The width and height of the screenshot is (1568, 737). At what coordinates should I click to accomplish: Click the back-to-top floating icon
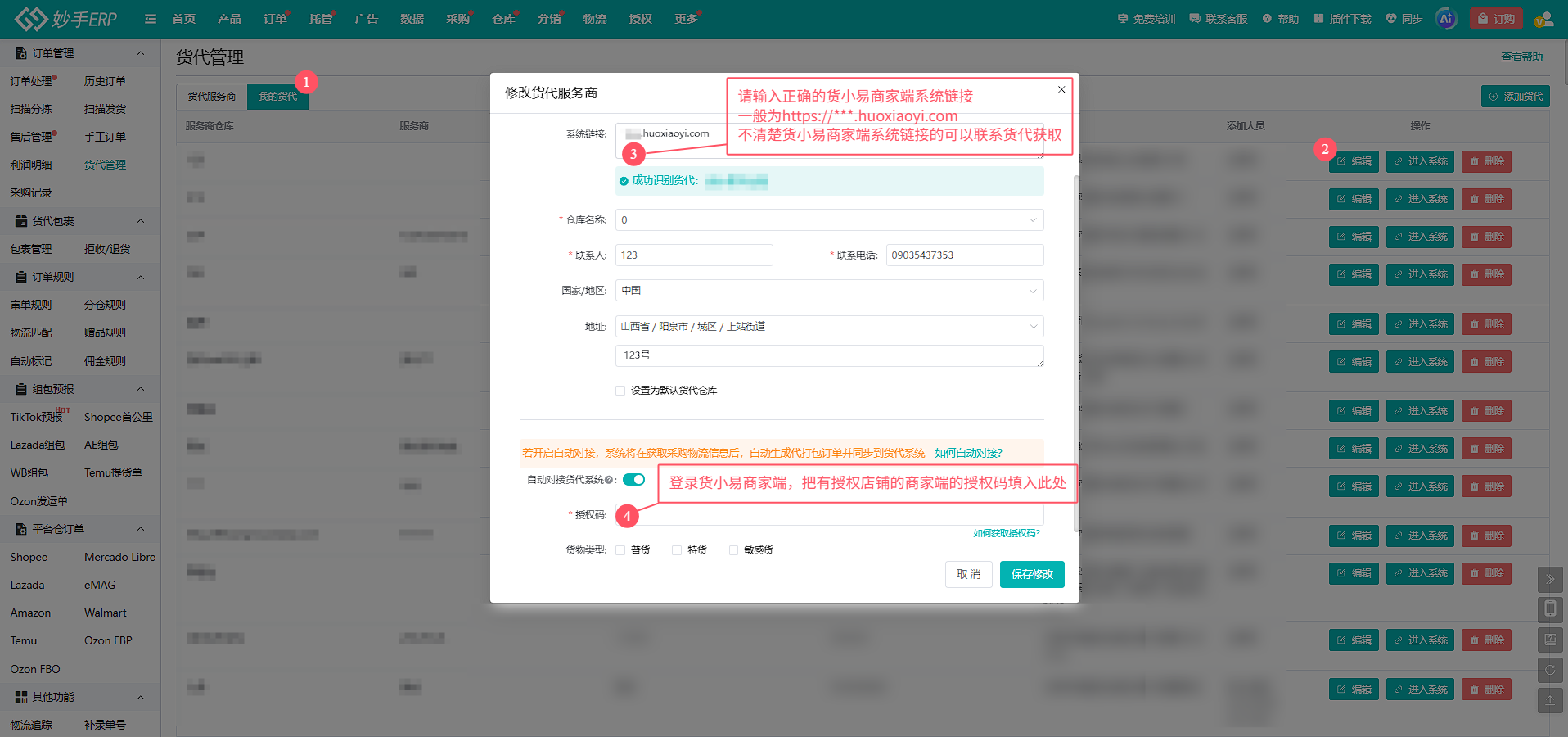(1550, 700)
